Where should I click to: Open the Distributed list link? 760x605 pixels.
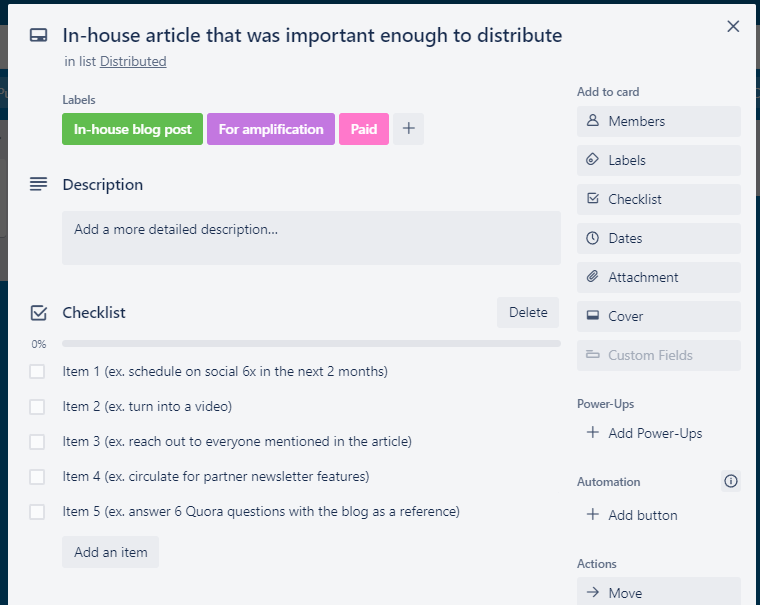pos(133,62)
